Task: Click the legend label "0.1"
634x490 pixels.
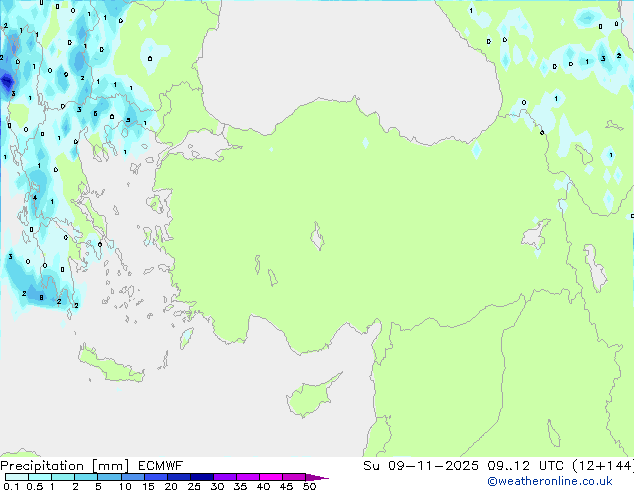Action: 11,486
